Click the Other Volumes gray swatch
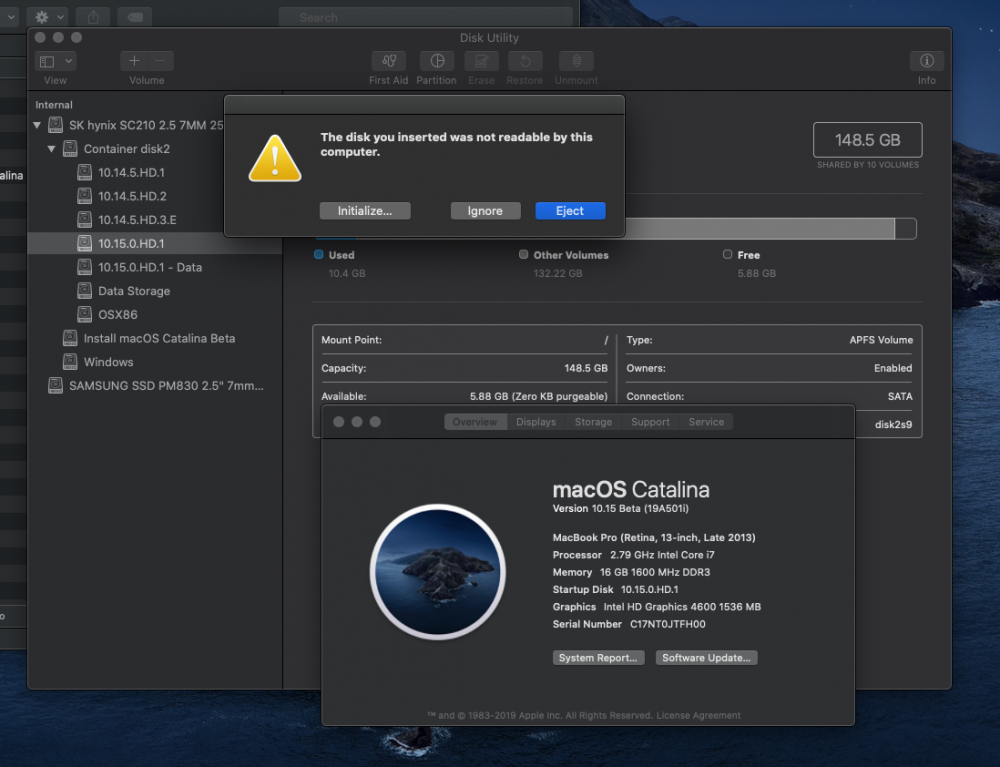 (524, 254)
